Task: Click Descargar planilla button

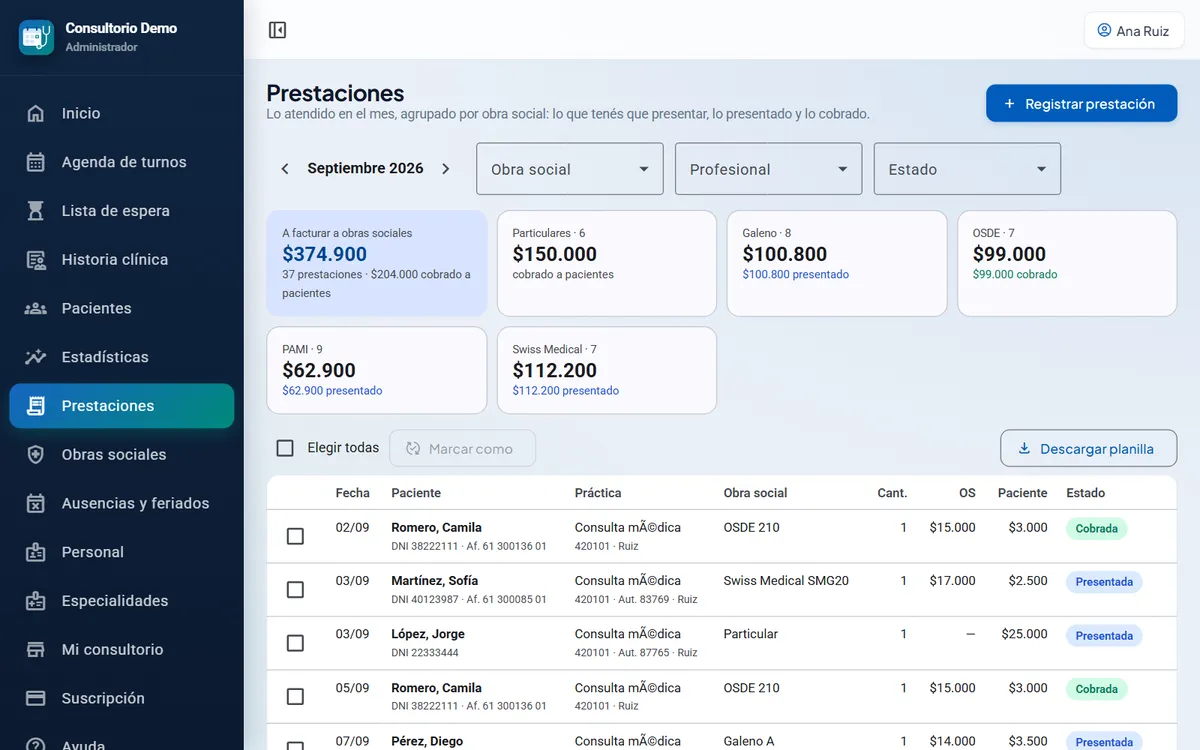Action: 1088,448
